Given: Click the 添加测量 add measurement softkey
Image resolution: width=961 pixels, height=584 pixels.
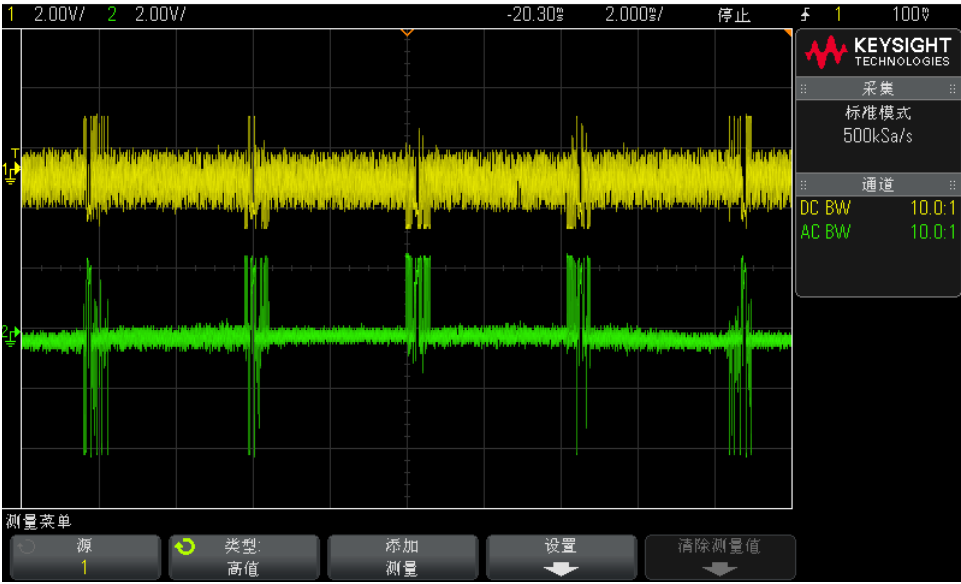Looking at the screenshot, I should tap(403, 557).
